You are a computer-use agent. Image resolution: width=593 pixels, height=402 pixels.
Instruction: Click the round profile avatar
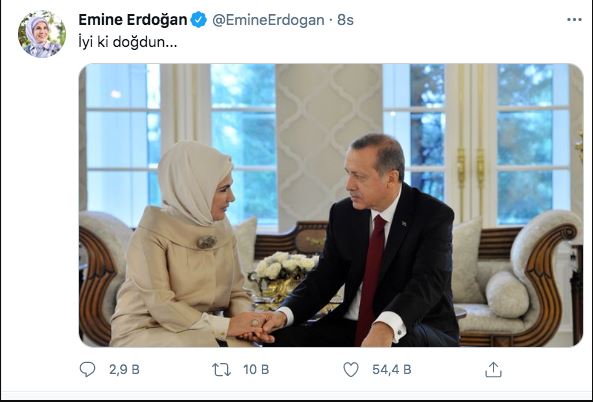42,34
